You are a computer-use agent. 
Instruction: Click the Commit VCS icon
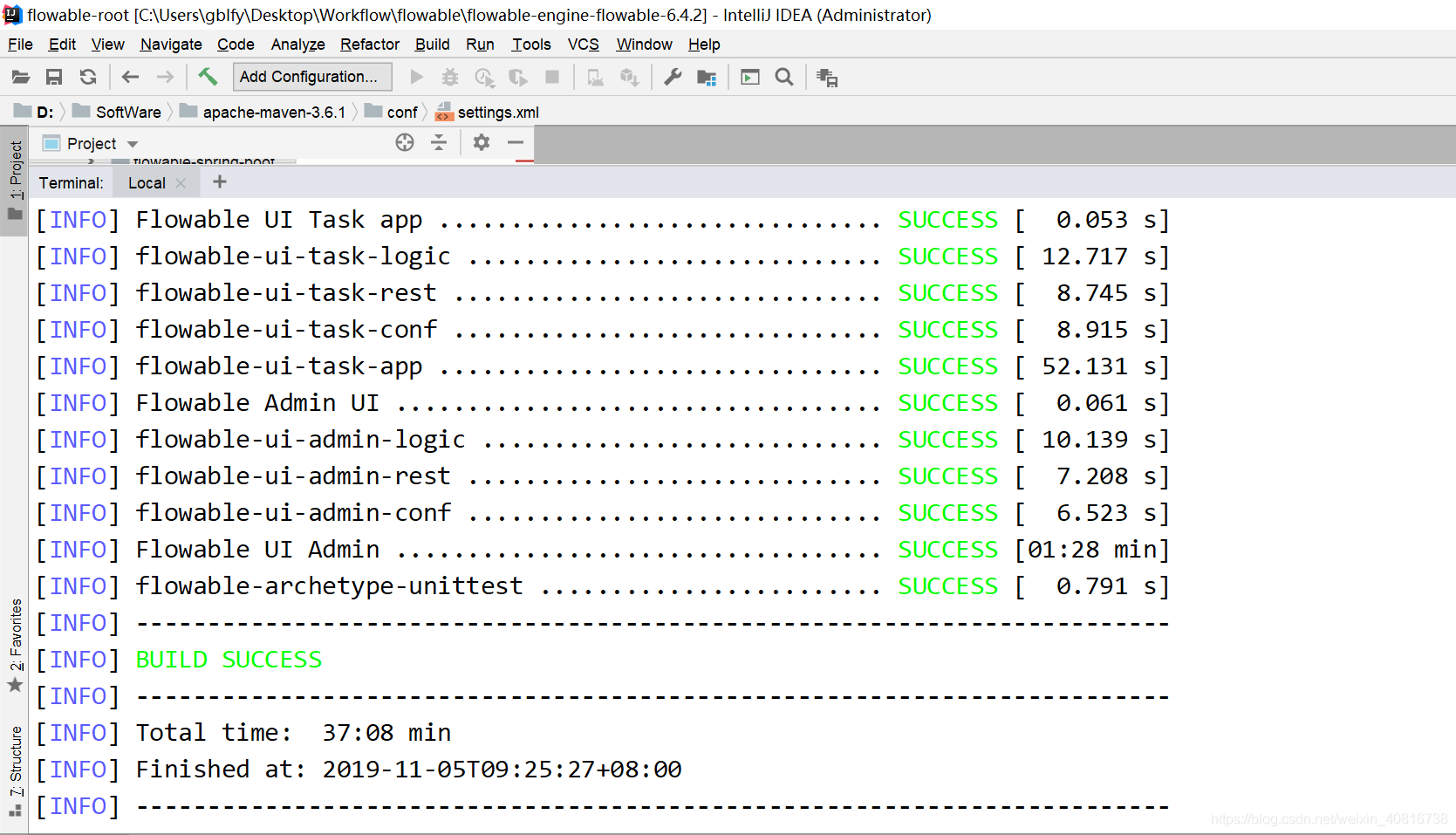pos(630,78)
